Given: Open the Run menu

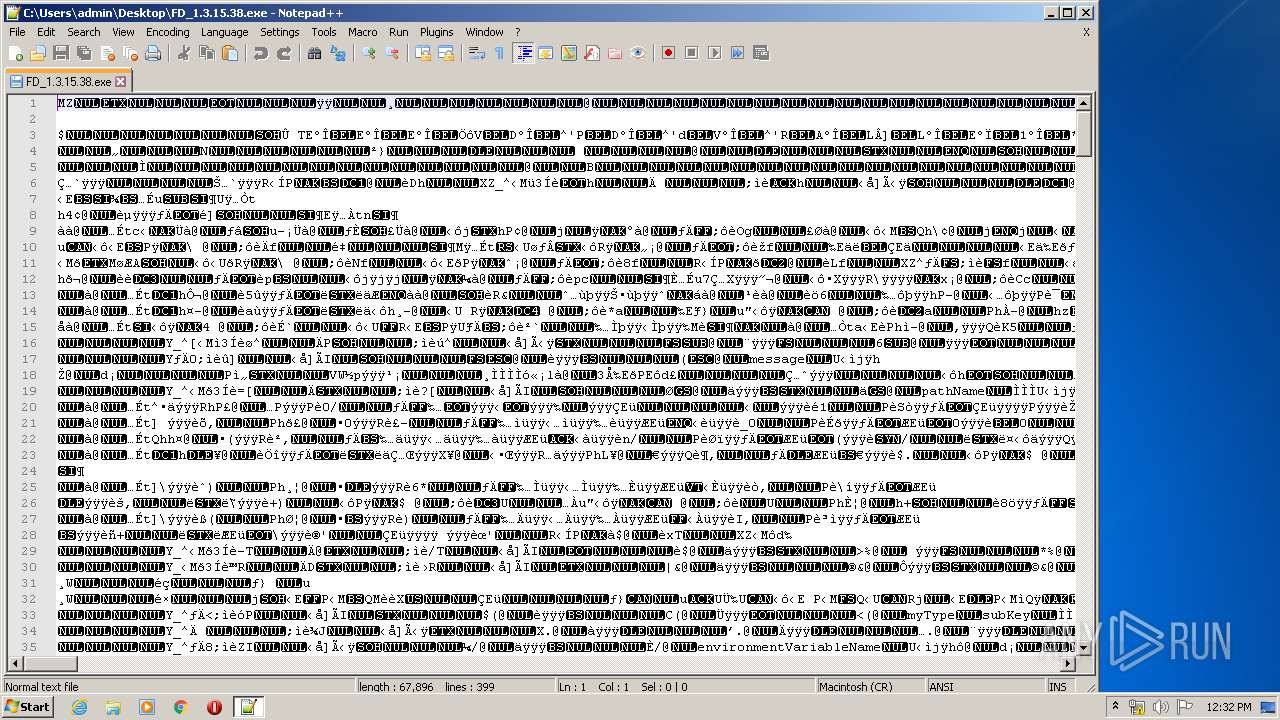Looking at the screenshot, I should tap(399, 32).
